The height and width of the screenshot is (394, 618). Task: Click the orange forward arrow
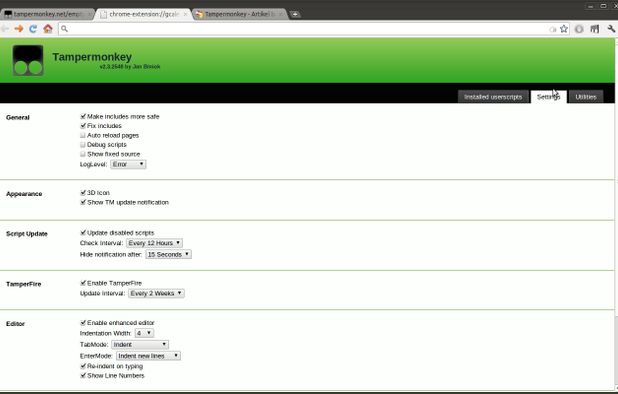[19, 29]
